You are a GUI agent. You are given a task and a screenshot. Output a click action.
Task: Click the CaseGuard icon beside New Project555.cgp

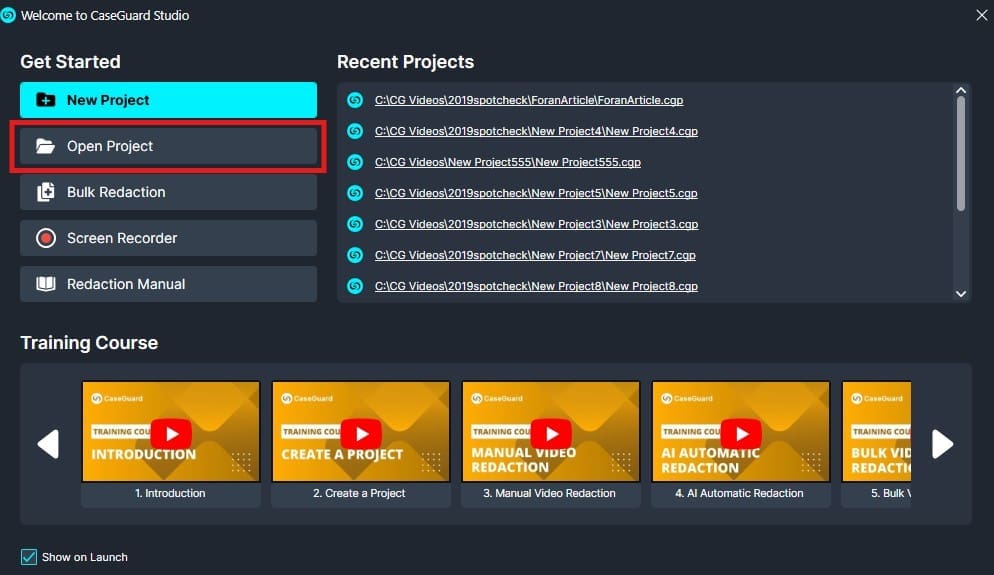tap(354, 162)
